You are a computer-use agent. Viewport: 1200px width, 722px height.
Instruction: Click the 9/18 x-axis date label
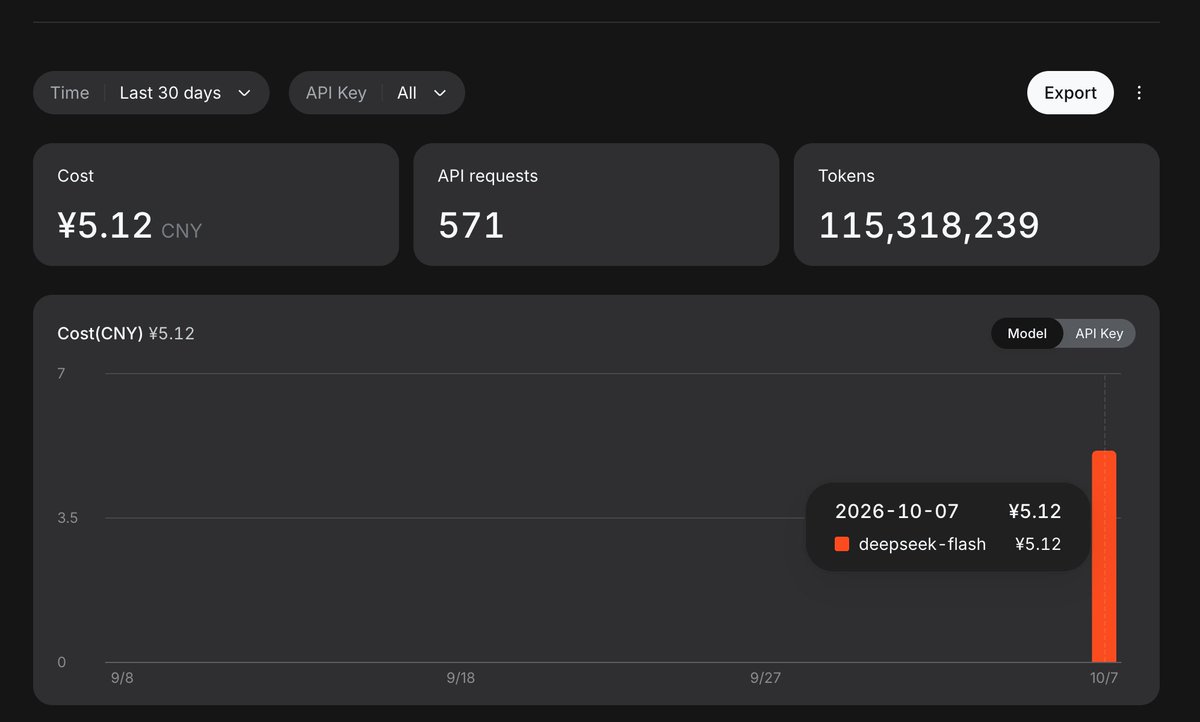[461, 678]
